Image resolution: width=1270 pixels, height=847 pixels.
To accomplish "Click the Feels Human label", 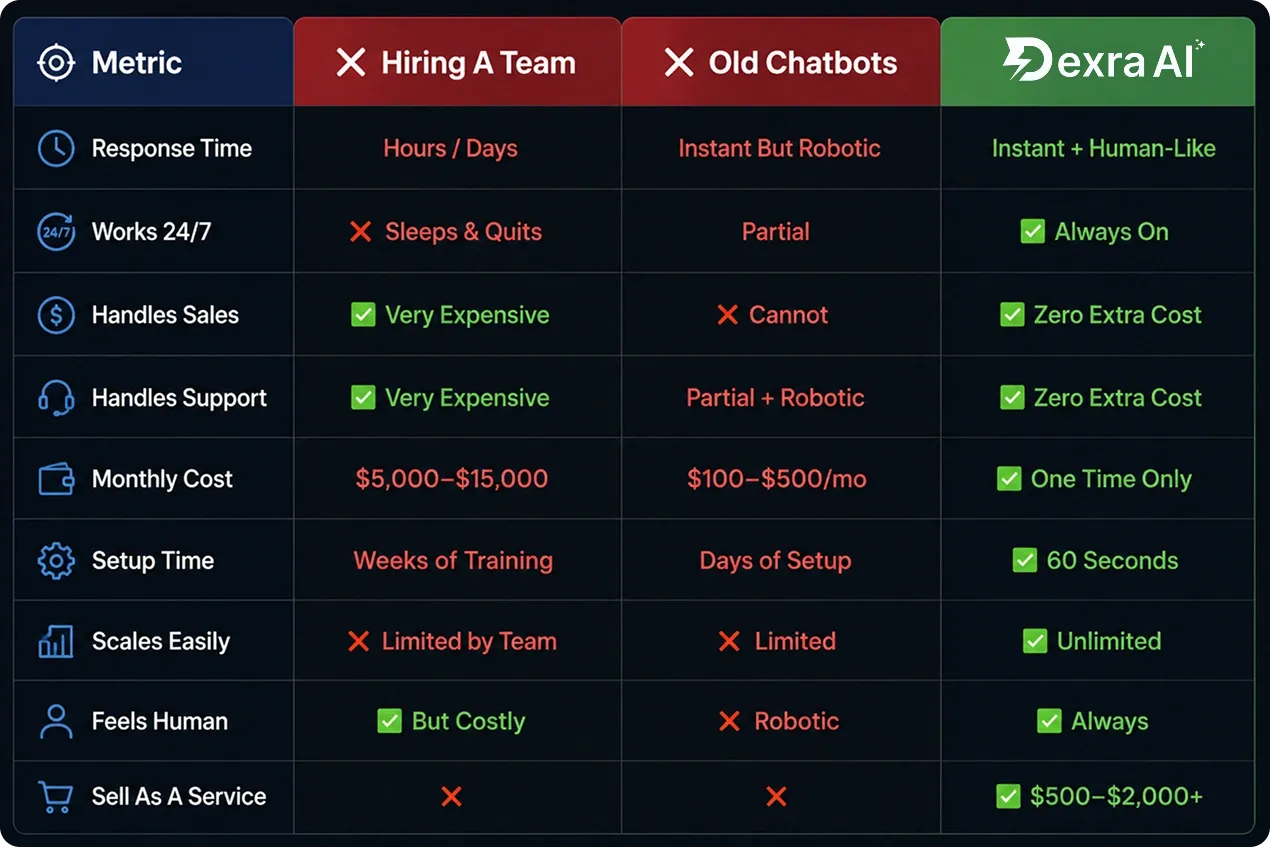I will coord(160,721).
